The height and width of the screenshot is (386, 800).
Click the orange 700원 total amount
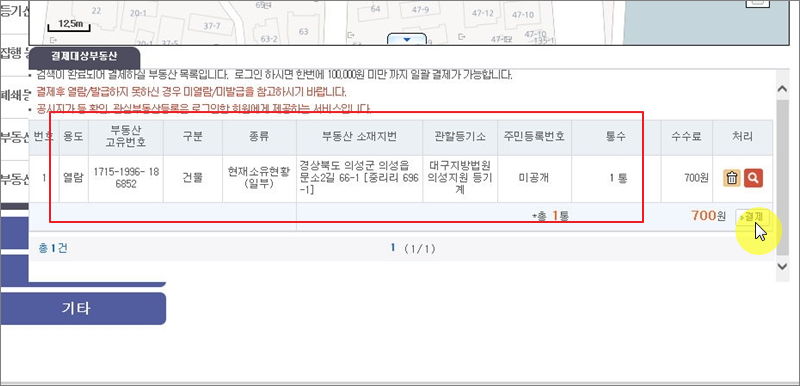pos(708,216)
